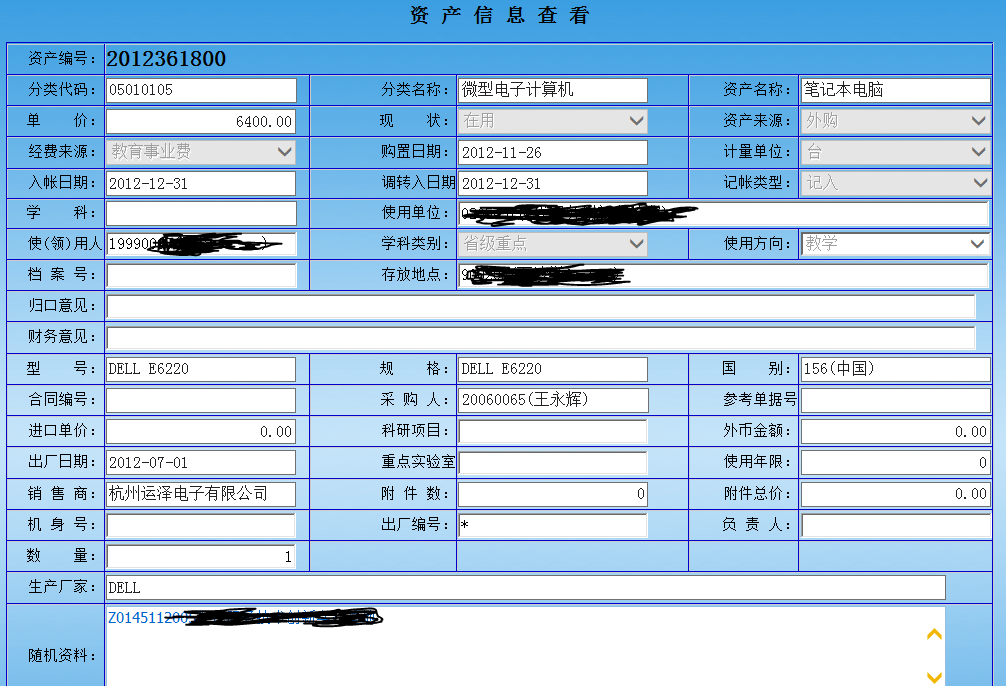The image size is (1006, 686).
Task: Select the 采购人 field with 王永辉
Action: 552,400
